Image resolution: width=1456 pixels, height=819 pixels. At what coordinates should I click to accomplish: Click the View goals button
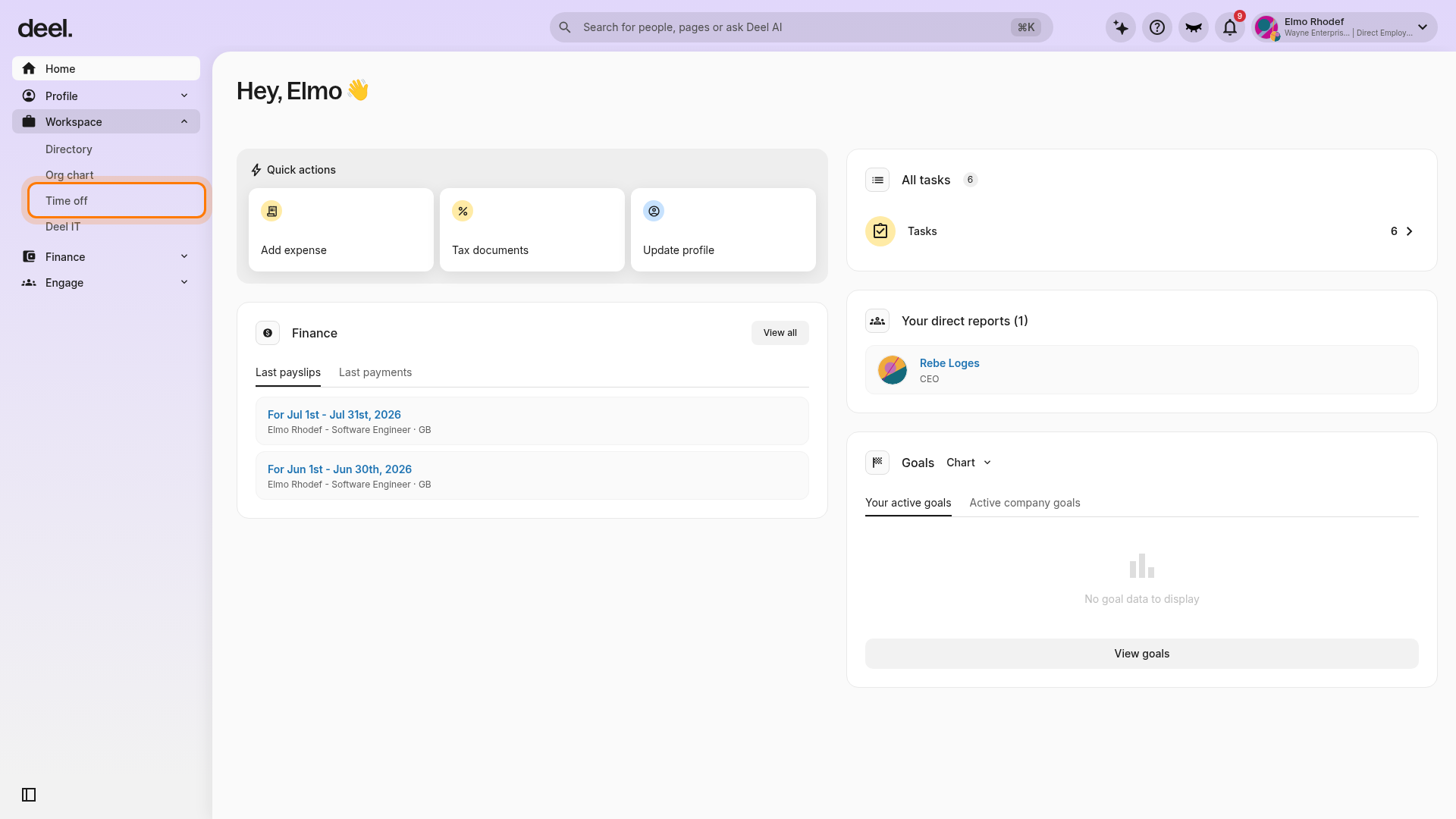(1142, 654)
